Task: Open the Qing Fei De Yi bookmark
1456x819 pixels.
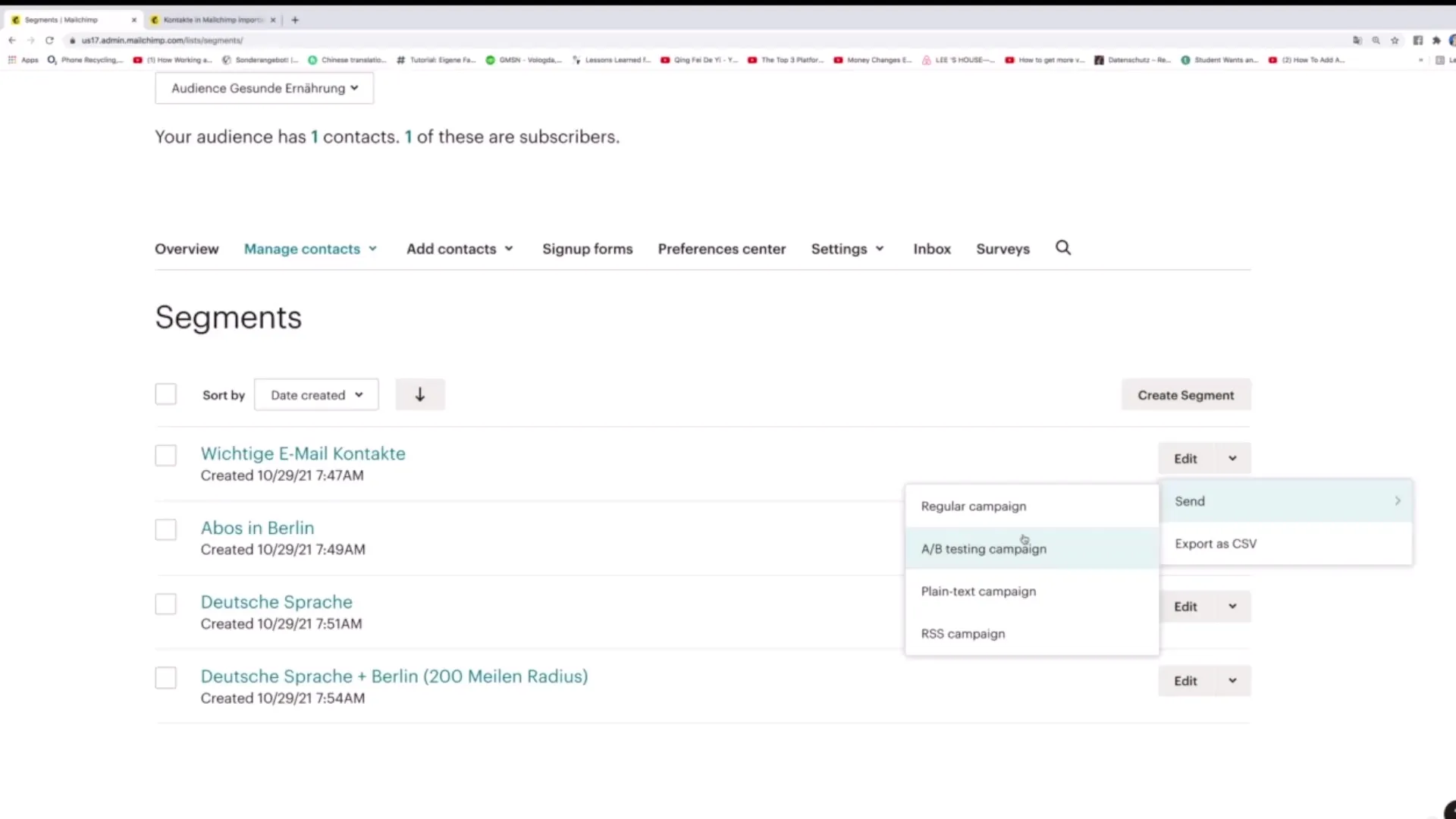Action: [x=699, y=60]
